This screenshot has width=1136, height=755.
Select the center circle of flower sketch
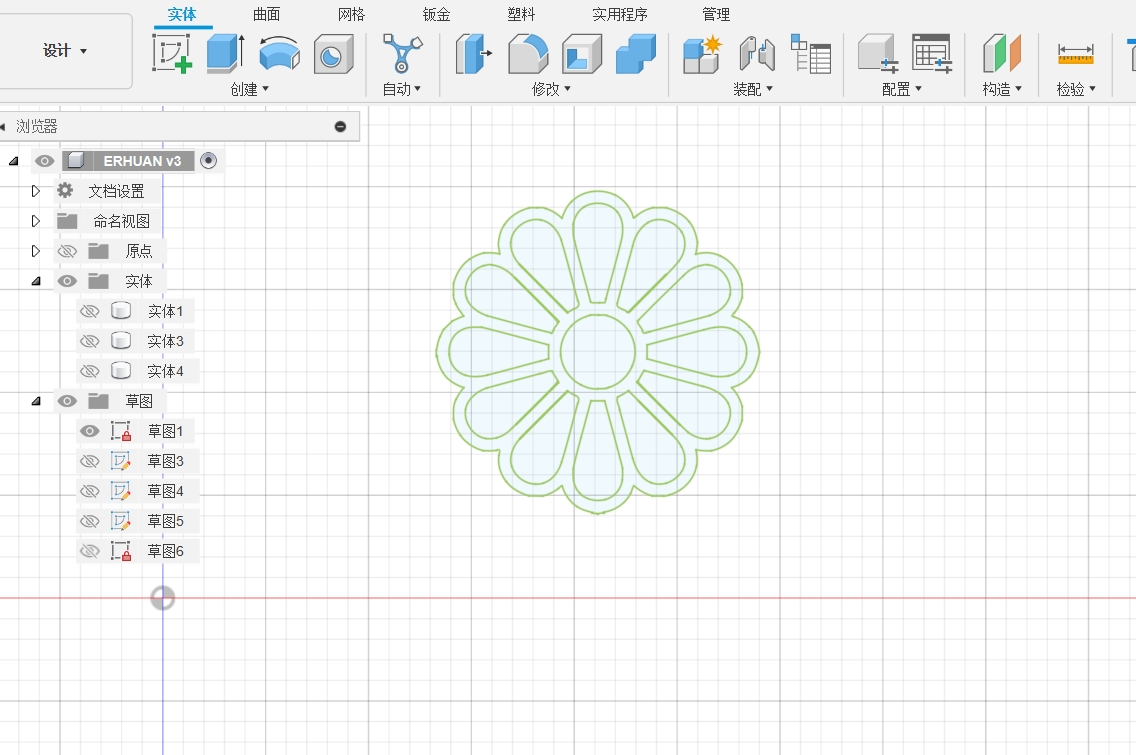click(x=598, y=351)
